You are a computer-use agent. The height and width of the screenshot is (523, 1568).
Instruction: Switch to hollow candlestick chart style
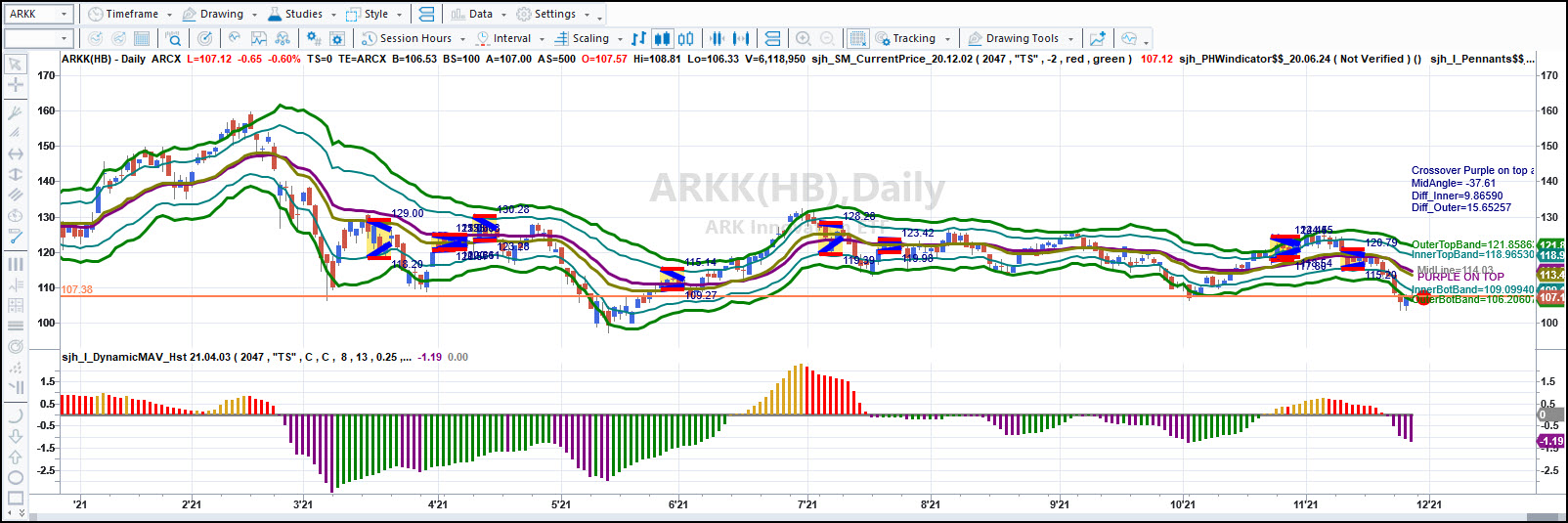point(686,38)
